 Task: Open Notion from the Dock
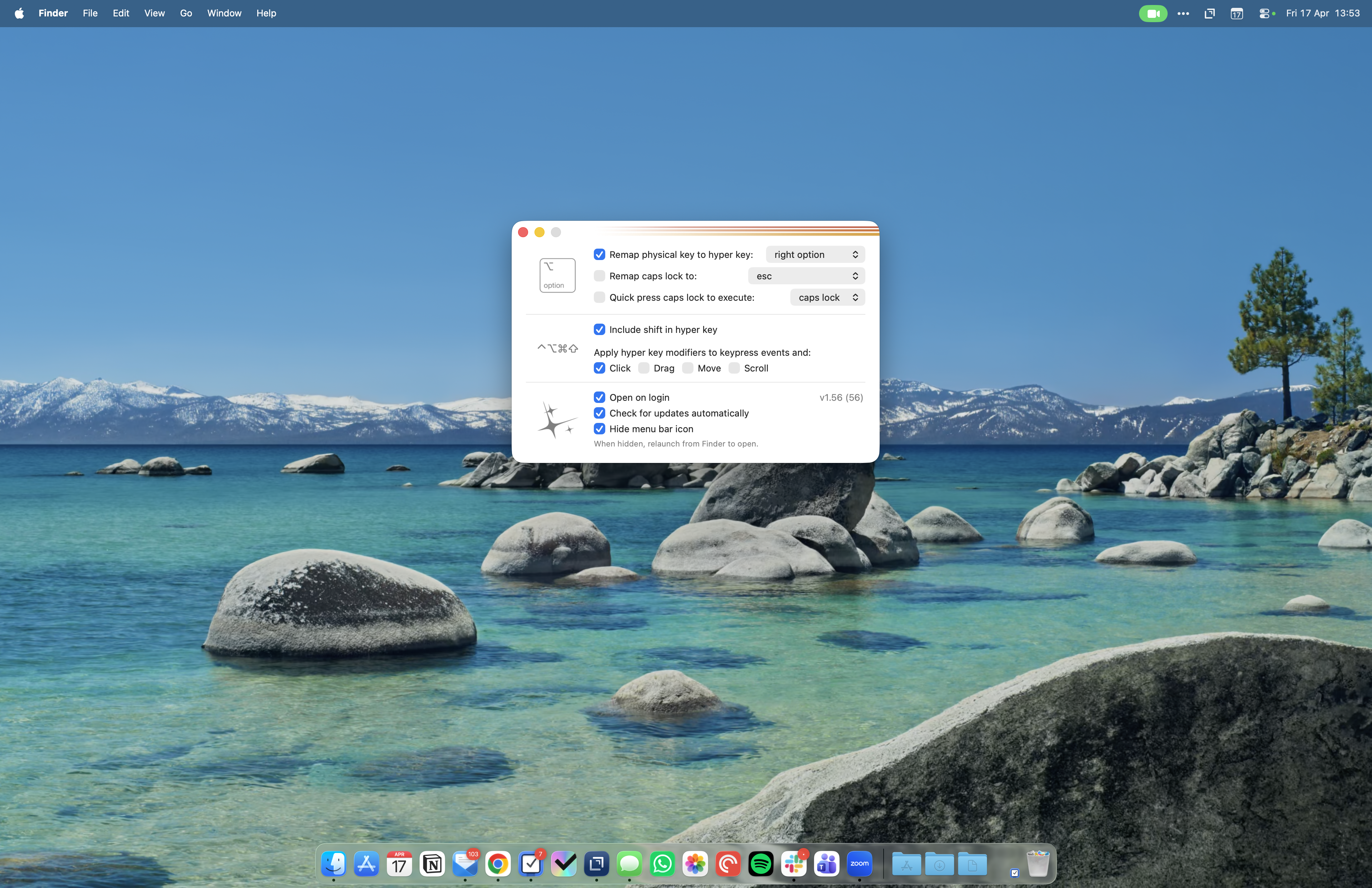(x=432, y=864)
